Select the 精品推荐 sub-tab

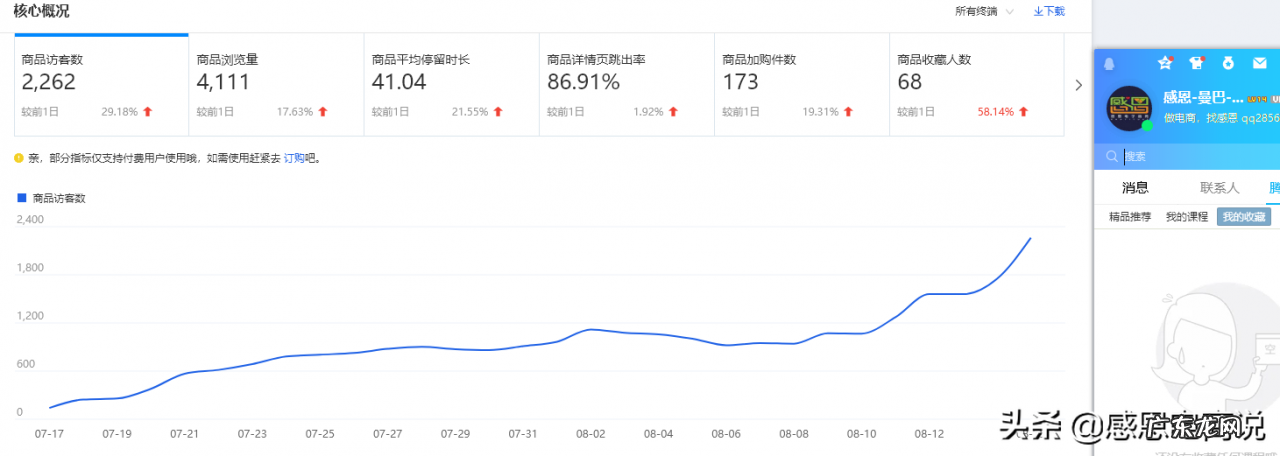tap(1130, 217)
